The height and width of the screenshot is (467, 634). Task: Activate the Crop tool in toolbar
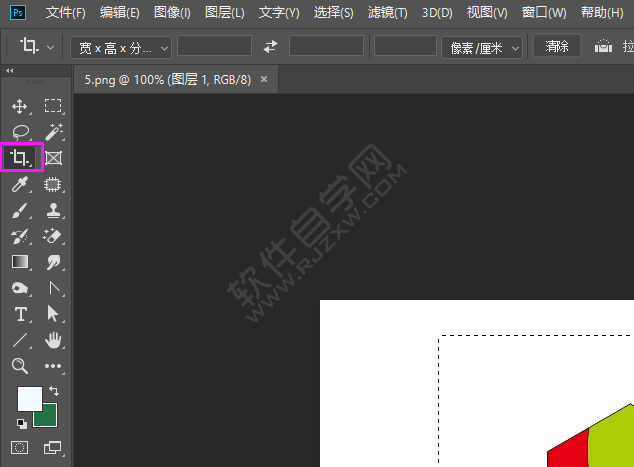[20, 158]
